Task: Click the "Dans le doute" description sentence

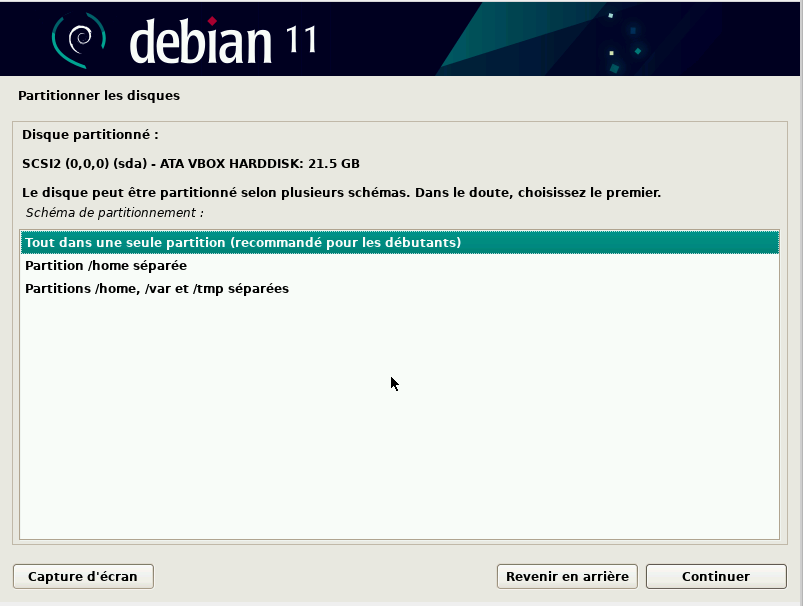Action: (341, 192)
